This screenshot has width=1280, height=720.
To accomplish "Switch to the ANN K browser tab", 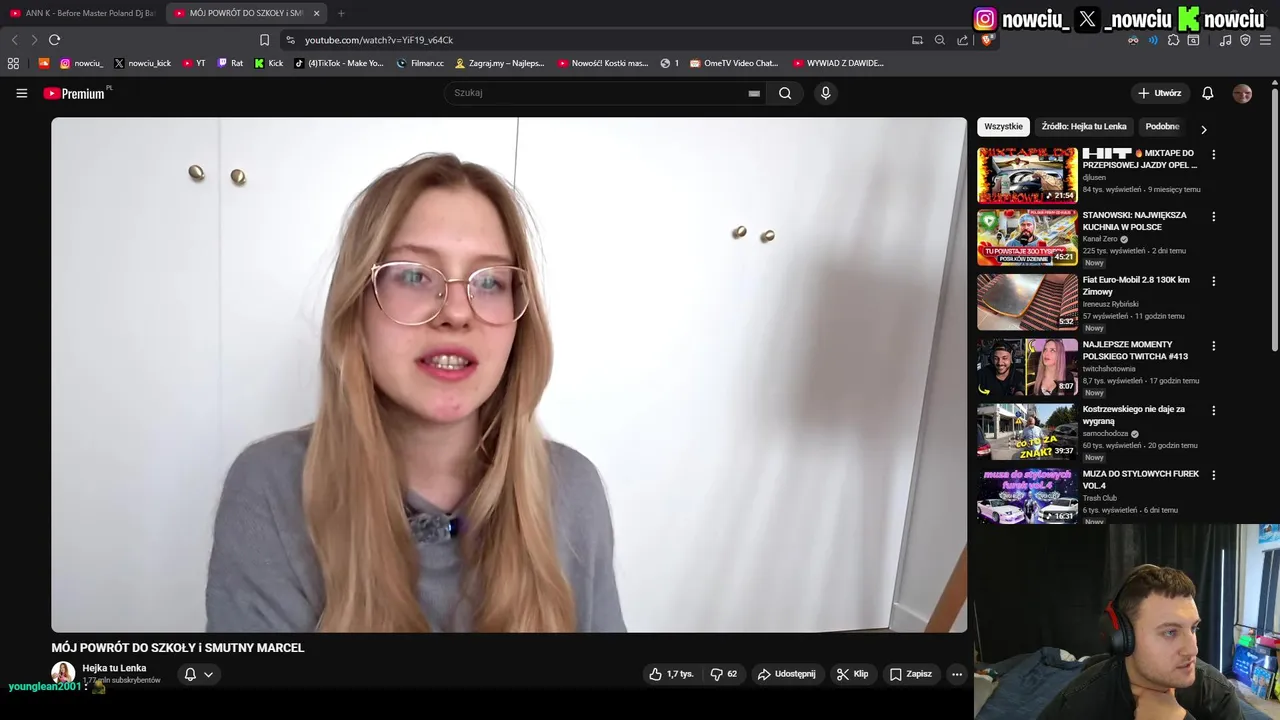I will pyautogui.click(x=82, y=13).
